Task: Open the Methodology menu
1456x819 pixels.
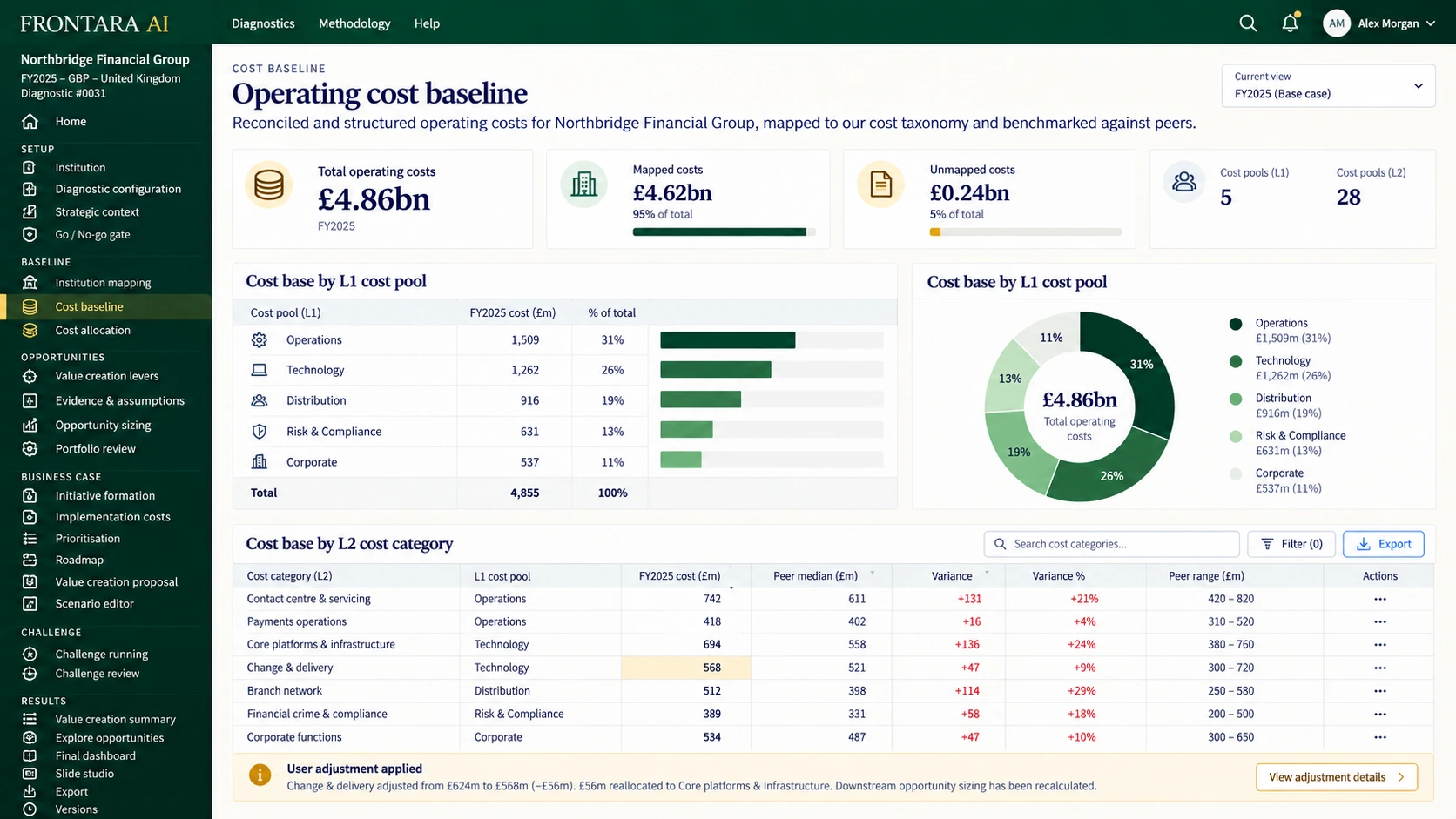Action: click(x=354, y=23)
